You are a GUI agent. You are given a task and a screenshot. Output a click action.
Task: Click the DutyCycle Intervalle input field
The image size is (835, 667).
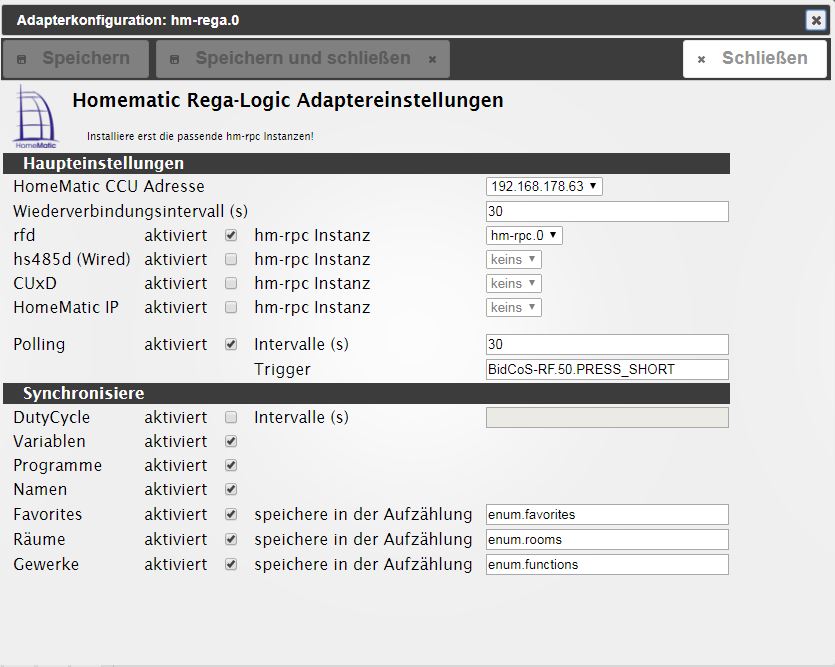(x=607, y=417)
